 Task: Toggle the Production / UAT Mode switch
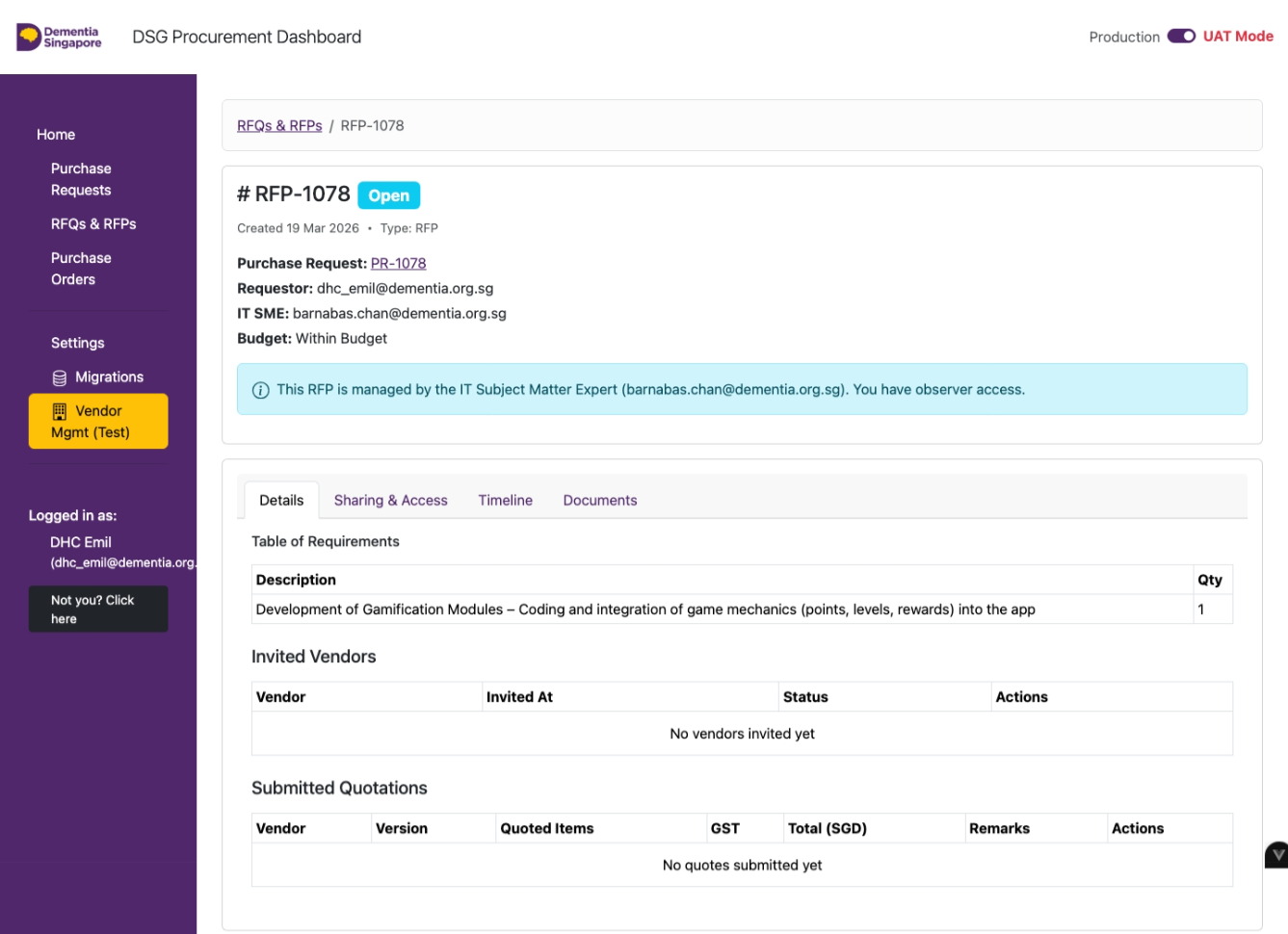pyautogui.click(x=1181, y=37)
